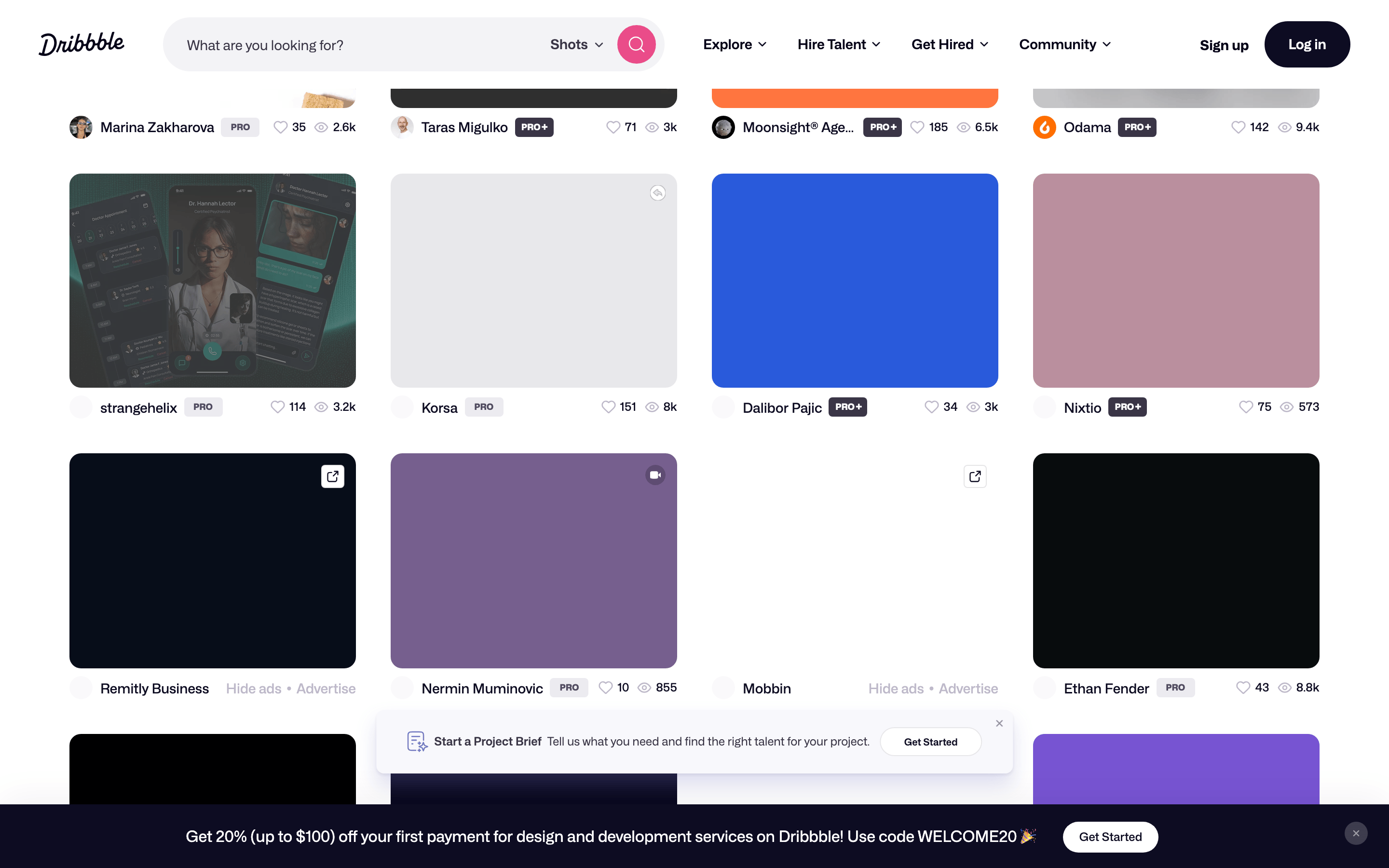Image resolution: width=1389 pixels, height=868 pixels.
Task: Like Nixtio's shot with the heart icon
Action: [1245, 407]
